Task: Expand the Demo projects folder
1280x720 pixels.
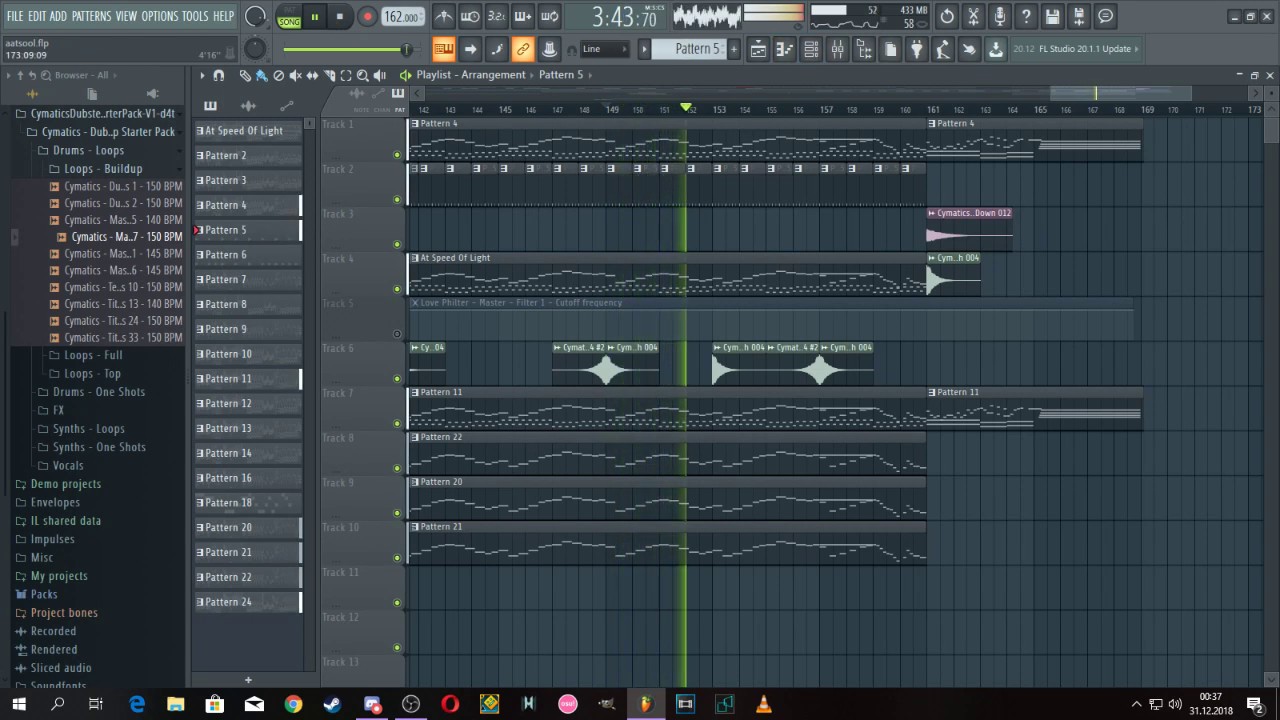Action: (x=66, y=484)
